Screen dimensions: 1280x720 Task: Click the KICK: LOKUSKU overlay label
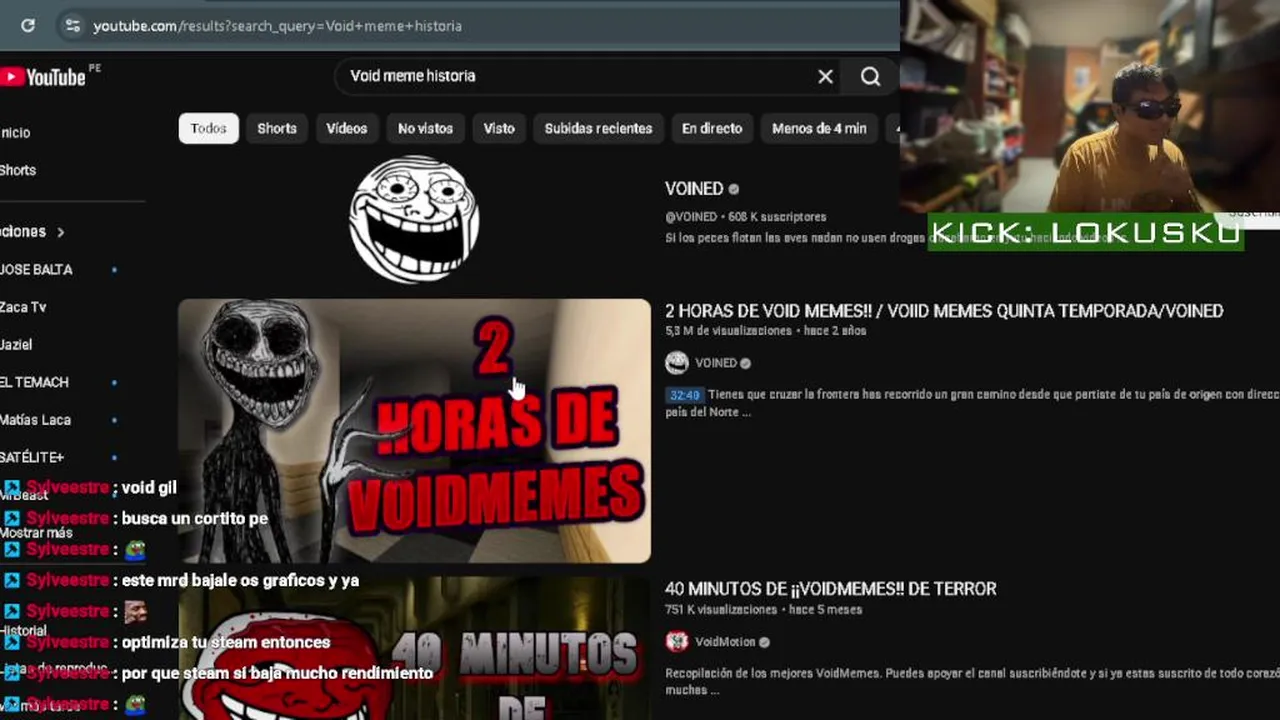[x=1086, y=233]
